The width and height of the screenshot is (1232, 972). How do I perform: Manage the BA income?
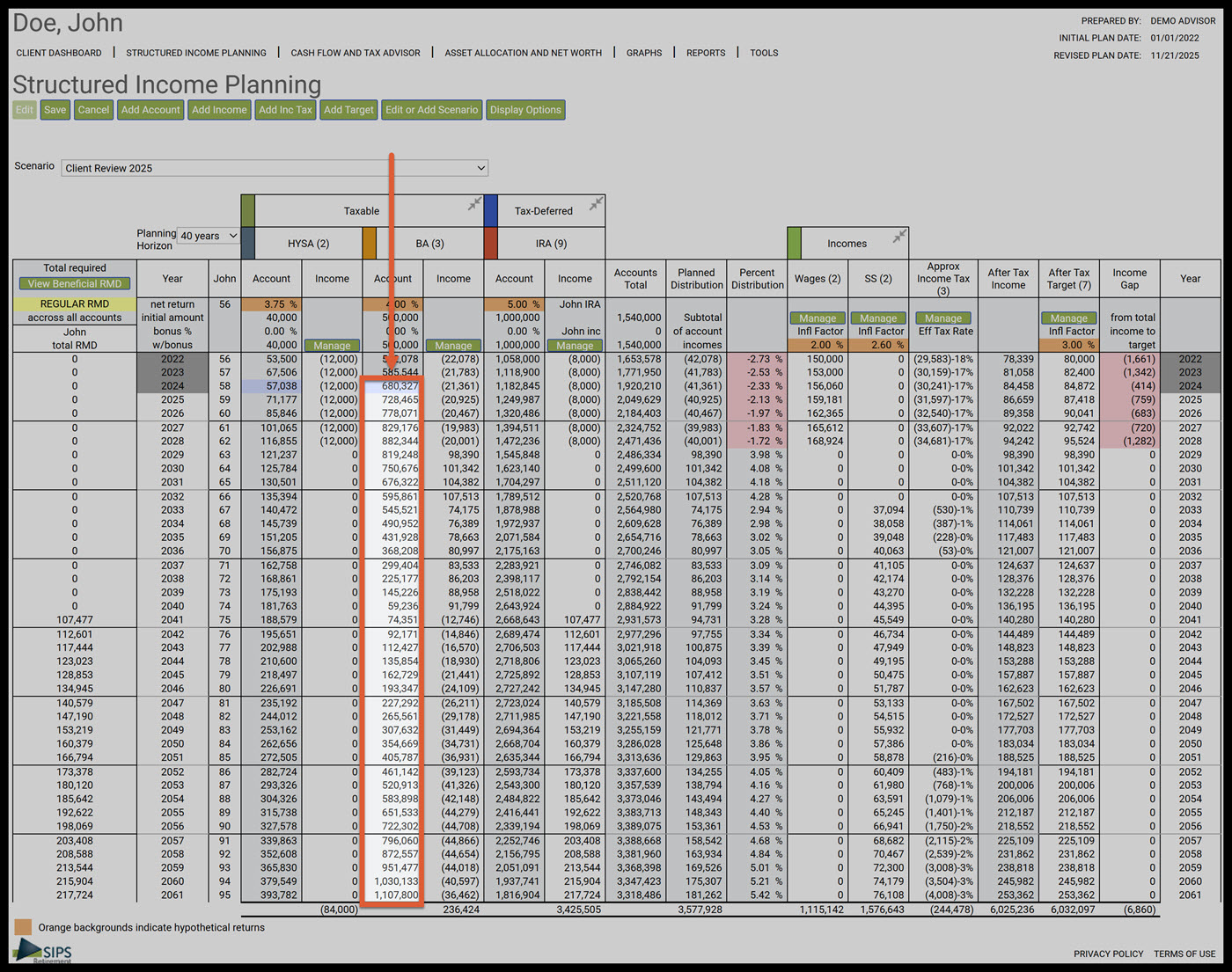click(x=453, y=346)
